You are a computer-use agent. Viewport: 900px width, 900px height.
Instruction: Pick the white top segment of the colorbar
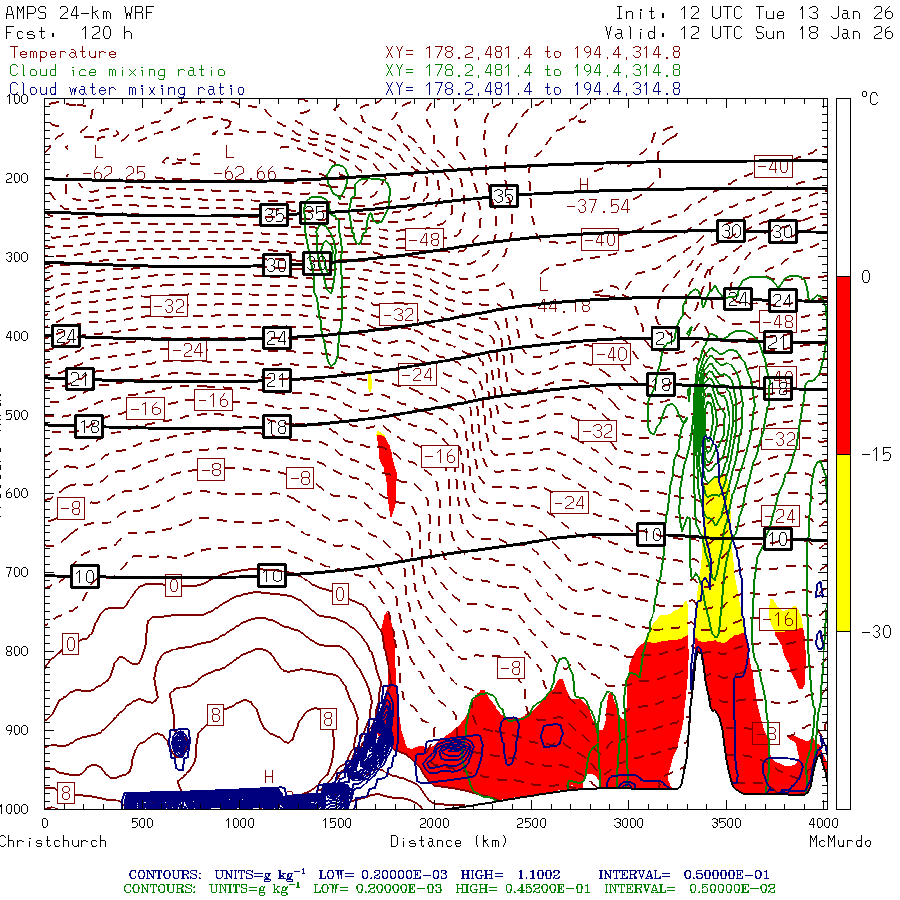[843, 188]
